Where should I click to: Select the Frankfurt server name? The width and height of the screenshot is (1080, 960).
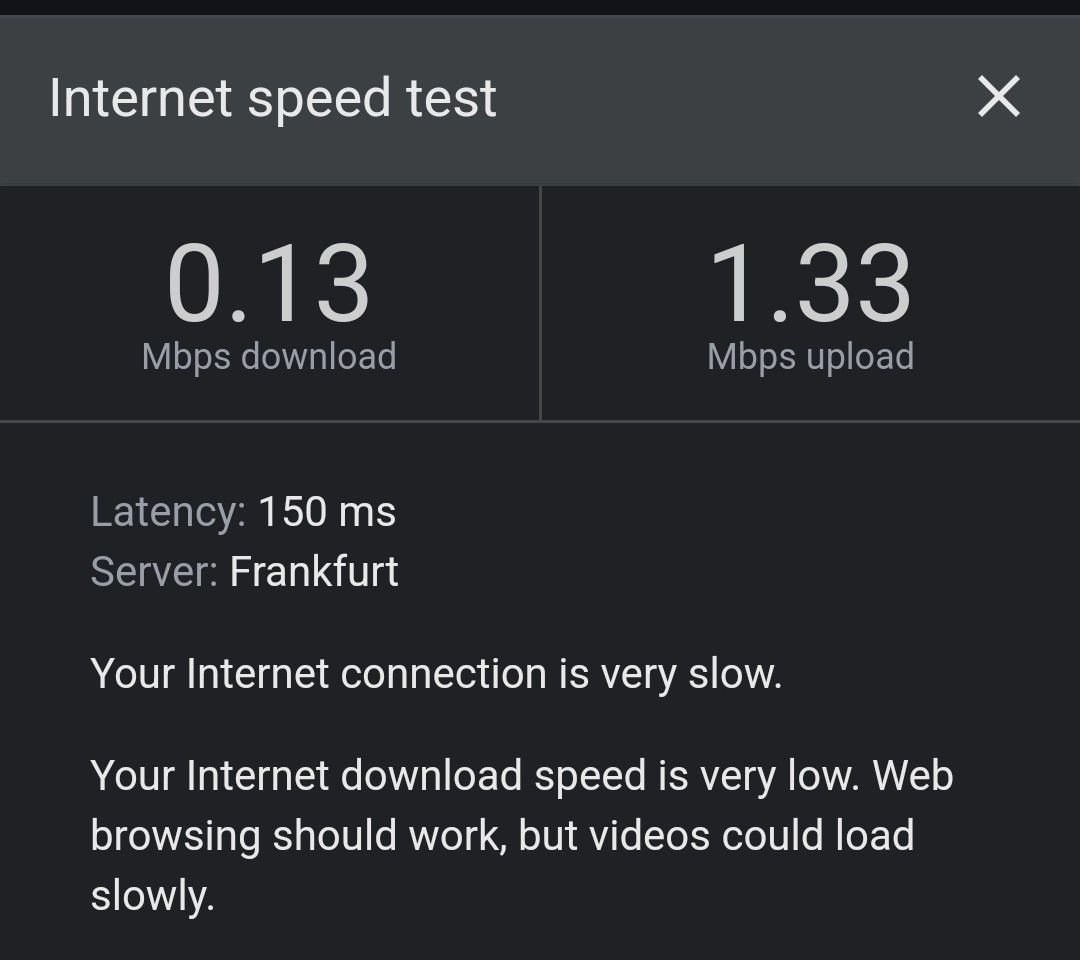coord(314,572)
